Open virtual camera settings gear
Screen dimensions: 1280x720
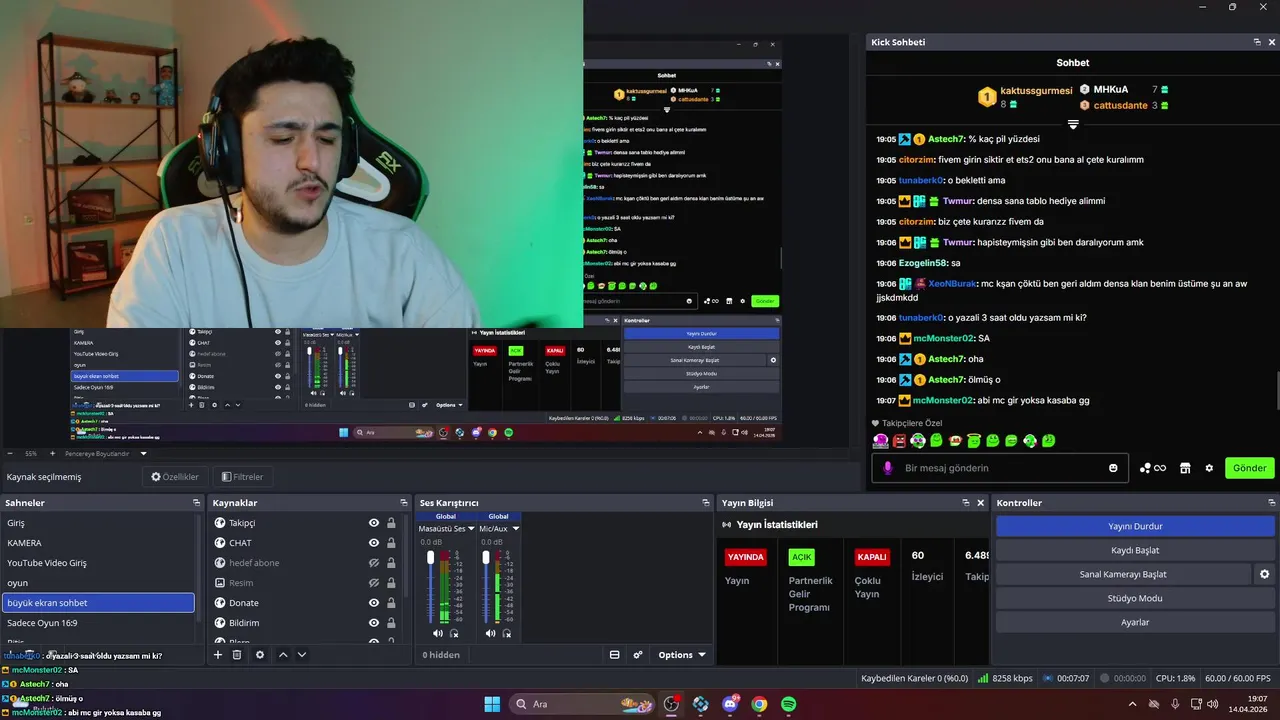(x=1264, y=574)
